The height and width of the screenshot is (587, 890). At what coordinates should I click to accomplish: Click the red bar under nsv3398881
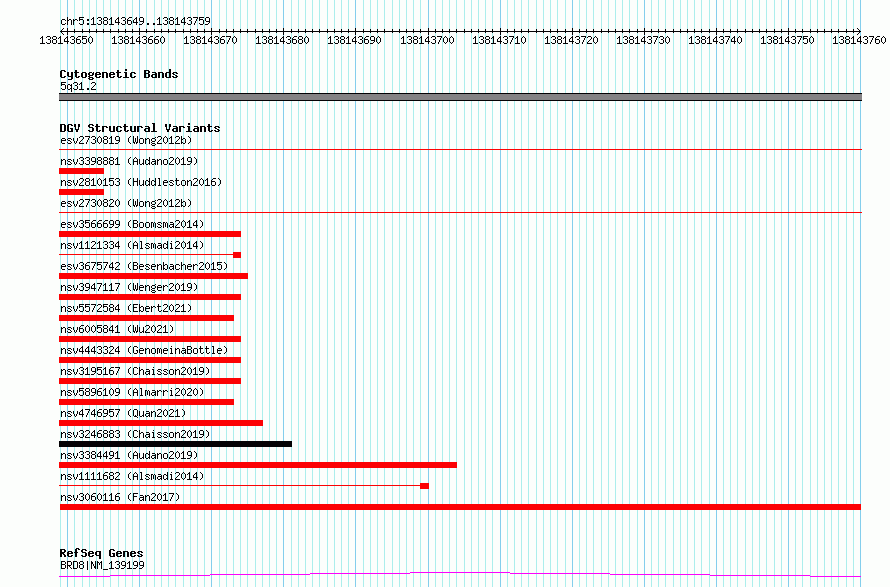(x=81, y=171)
